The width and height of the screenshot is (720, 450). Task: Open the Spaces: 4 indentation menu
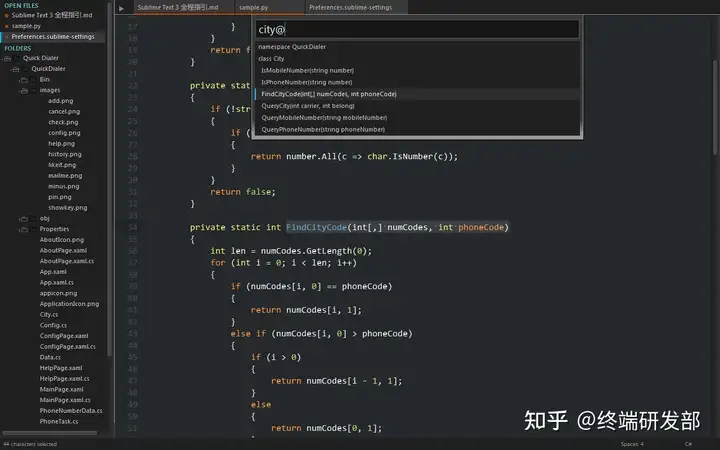[x=632, y=444]
